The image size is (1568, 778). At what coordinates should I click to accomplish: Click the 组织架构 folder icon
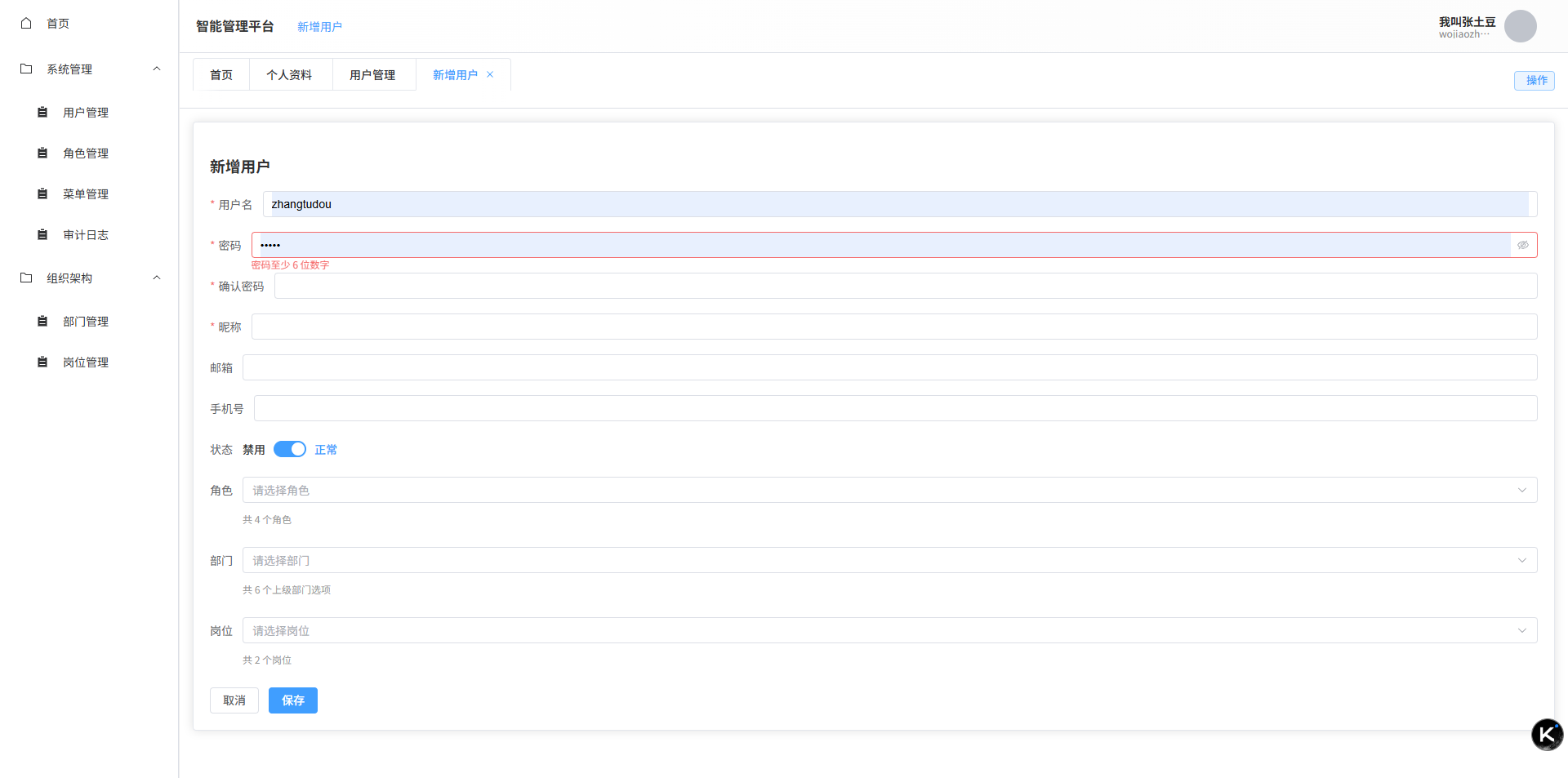pos(26,278)
